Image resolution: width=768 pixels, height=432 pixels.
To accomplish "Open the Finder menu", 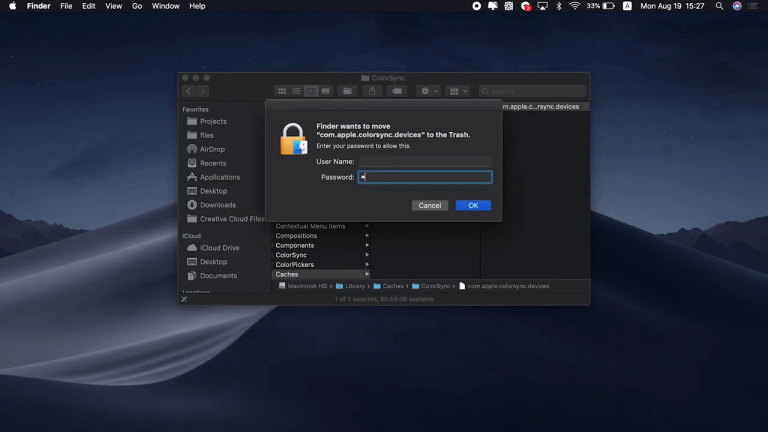I will 39,6.
